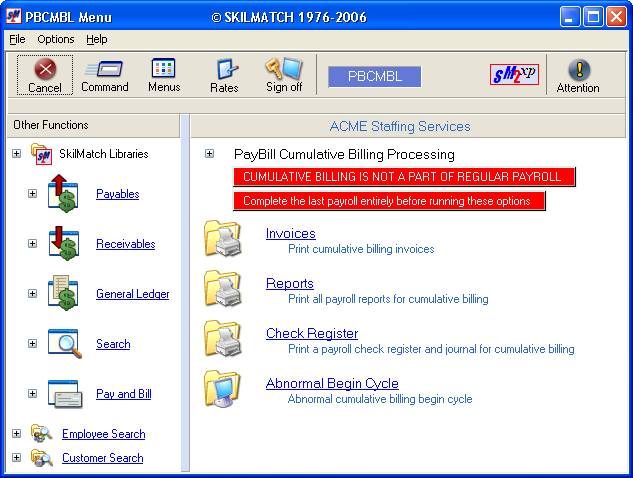Screen dimensions: 633x478
Task: Expand the Pay and Bill node
Action: (x=32, y=394)
